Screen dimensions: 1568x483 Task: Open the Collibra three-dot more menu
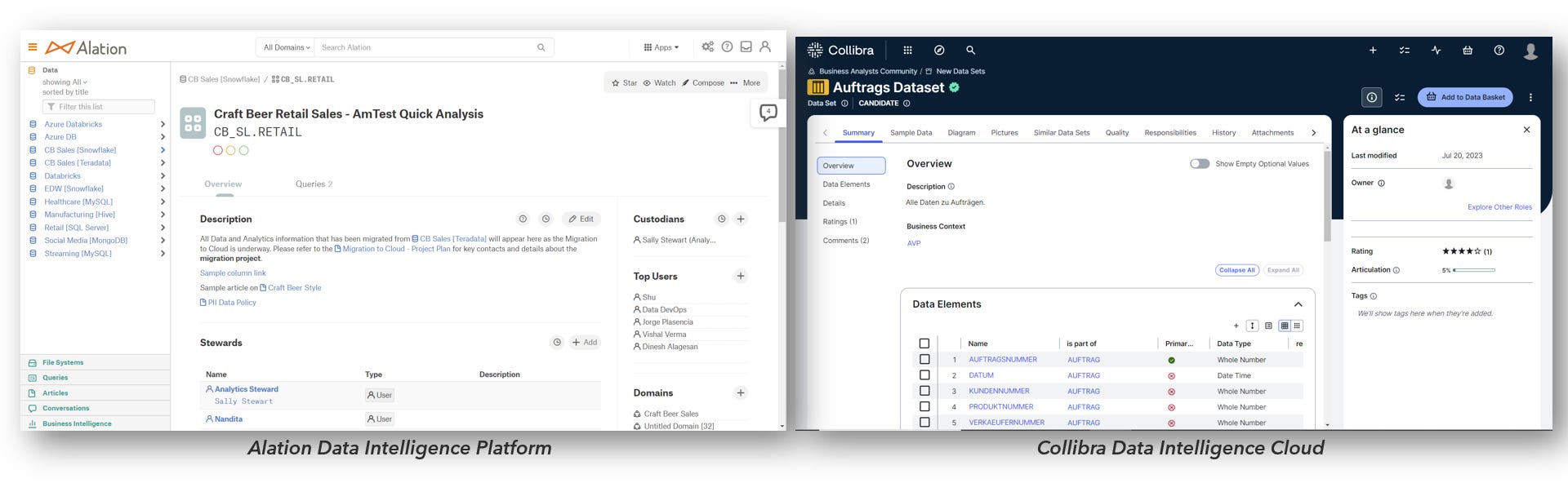click(x=1530, y=97)
